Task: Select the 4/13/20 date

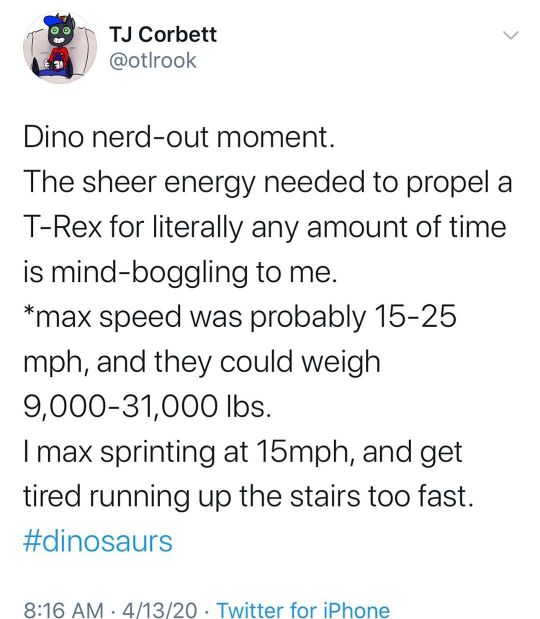Action: (160, 609)
